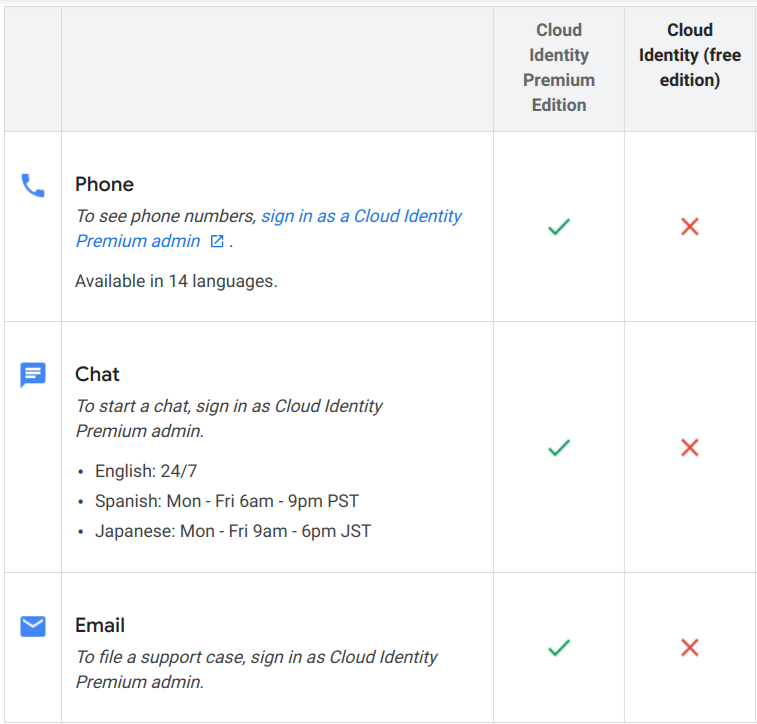Click the red X in the Chat row
Screen dimensions: 757x724
690,447
